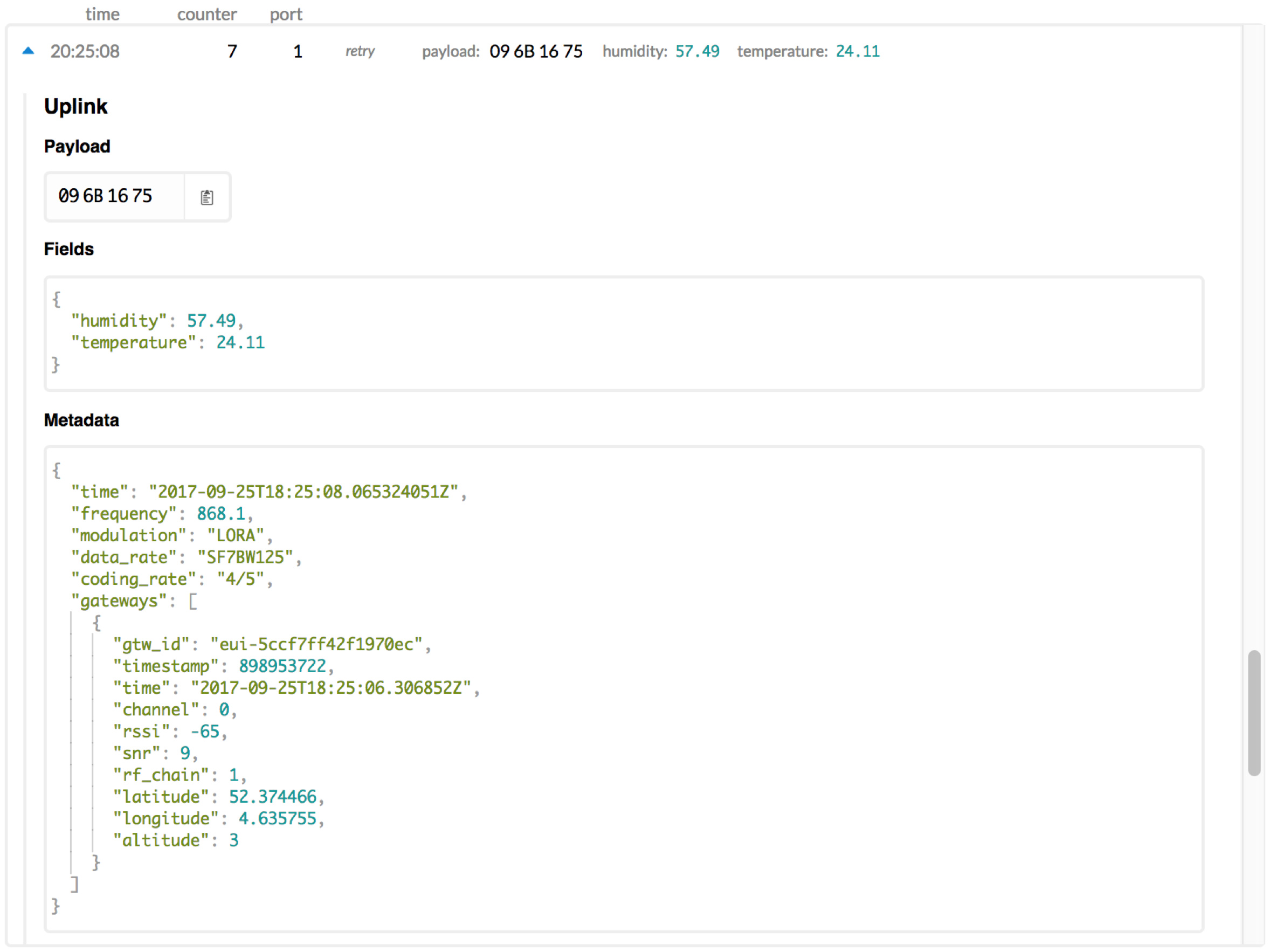
Task: Click the retry label in the row
Action: (360, 51)
